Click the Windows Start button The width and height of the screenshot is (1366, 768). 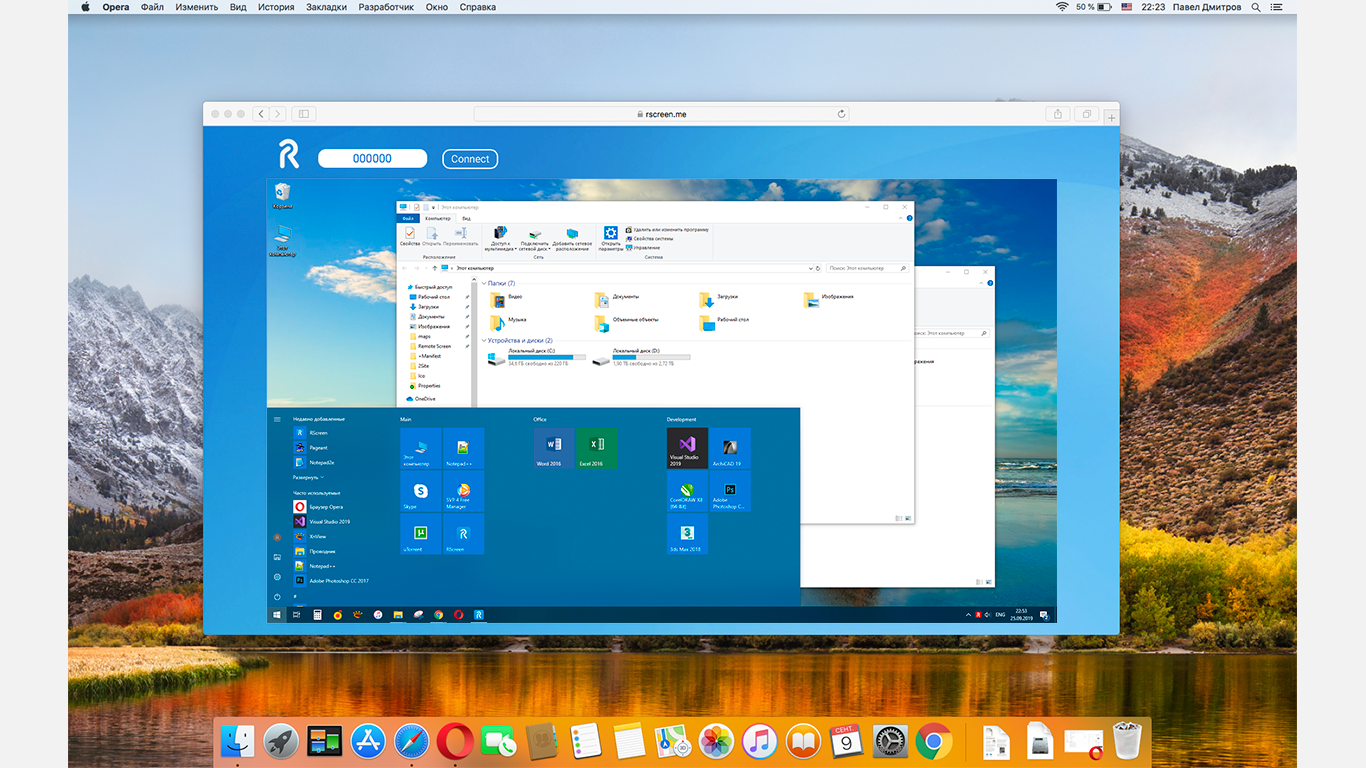tap(276, 615)
